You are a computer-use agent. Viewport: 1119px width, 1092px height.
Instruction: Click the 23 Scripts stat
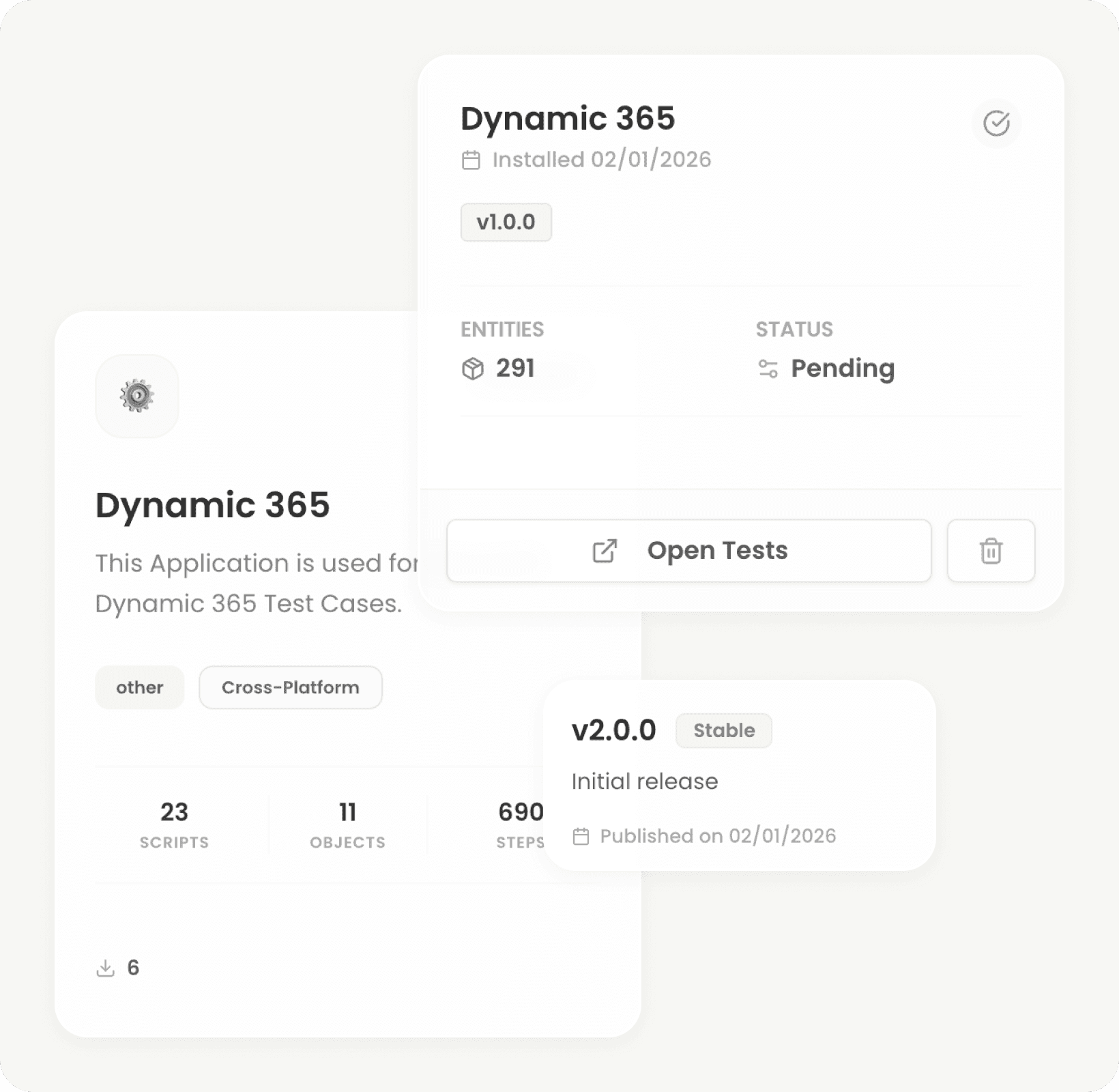pos(174,822)
